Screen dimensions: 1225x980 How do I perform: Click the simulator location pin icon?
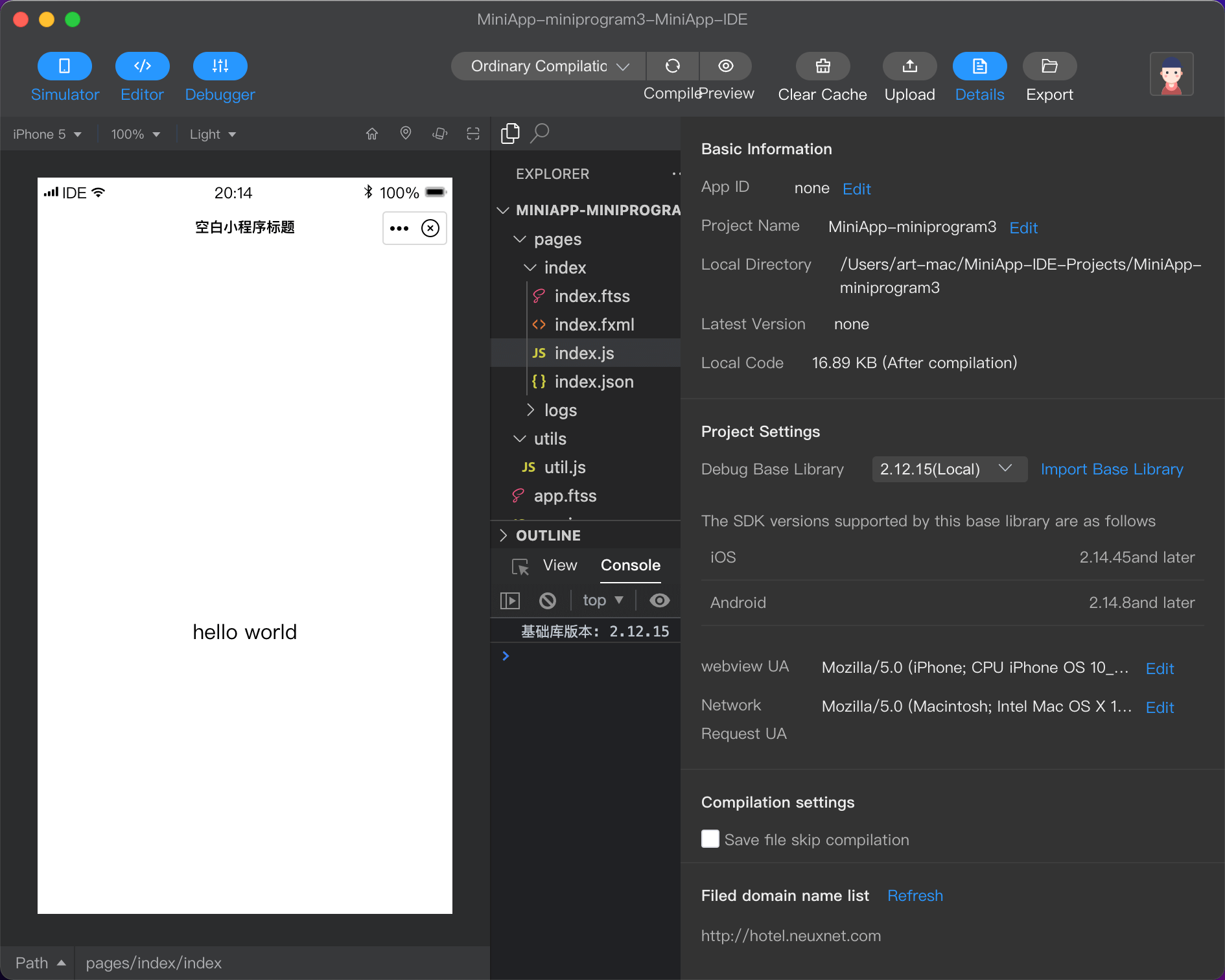click(x=406, y=134)
